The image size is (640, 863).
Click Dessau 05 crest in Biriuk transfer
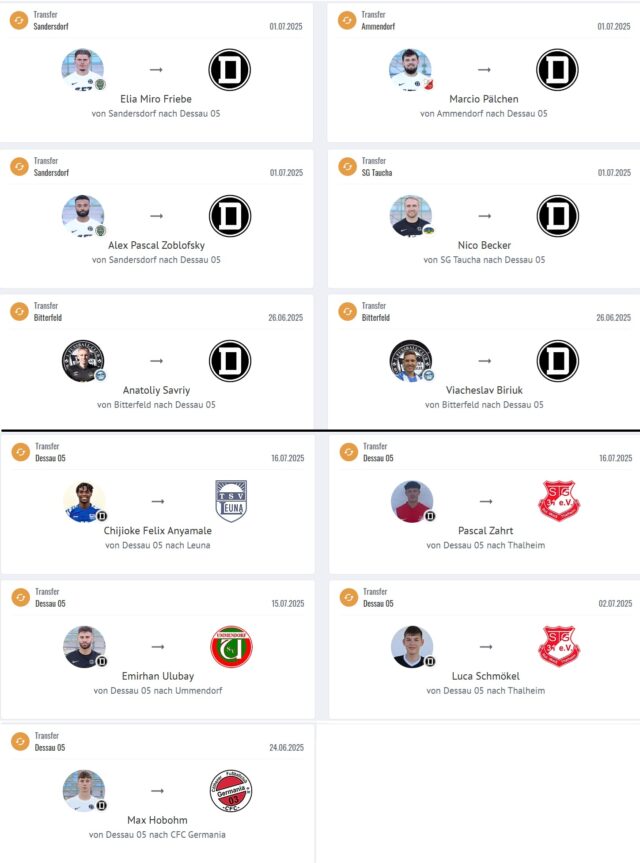click(x=557, y=361)
